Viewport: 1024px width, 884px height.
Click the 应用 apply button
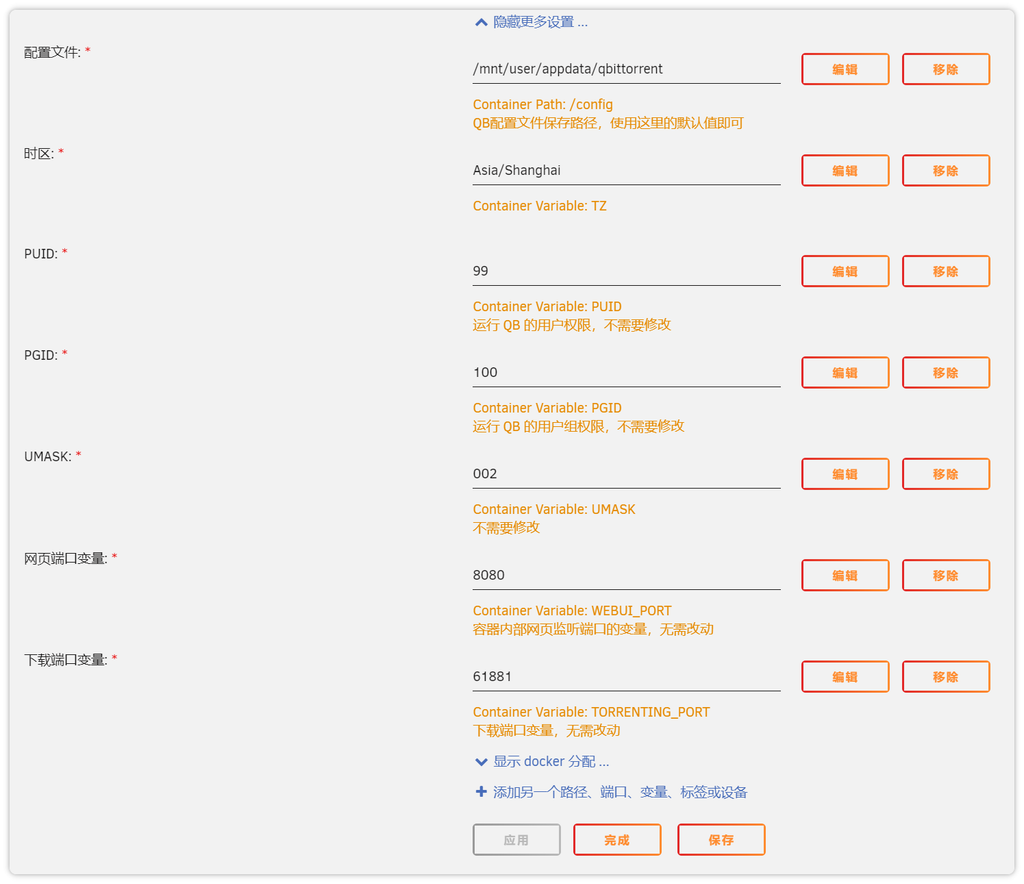(516, 840)
